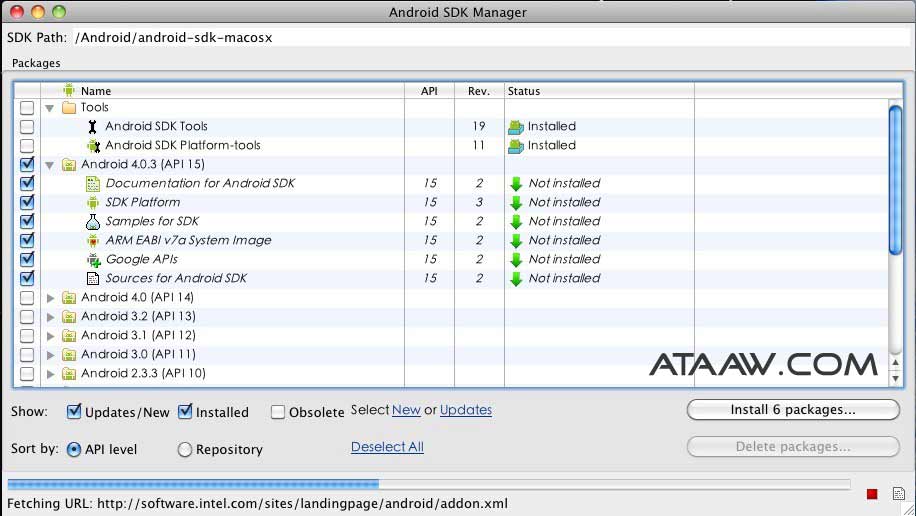Expand the Android 2.3.3 (API 10) group
The width and height of the screenshot is (916, 516).
(50, 374)
